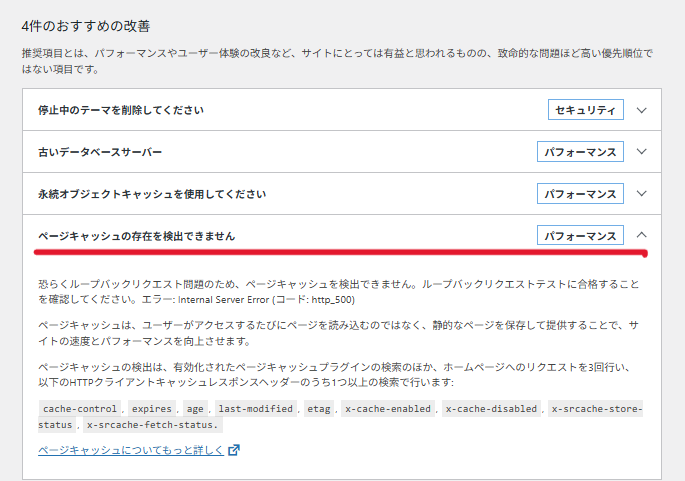Click ページキャッシュの存在を検出できません title
The image size is (685, 481).
coord(137,236)
